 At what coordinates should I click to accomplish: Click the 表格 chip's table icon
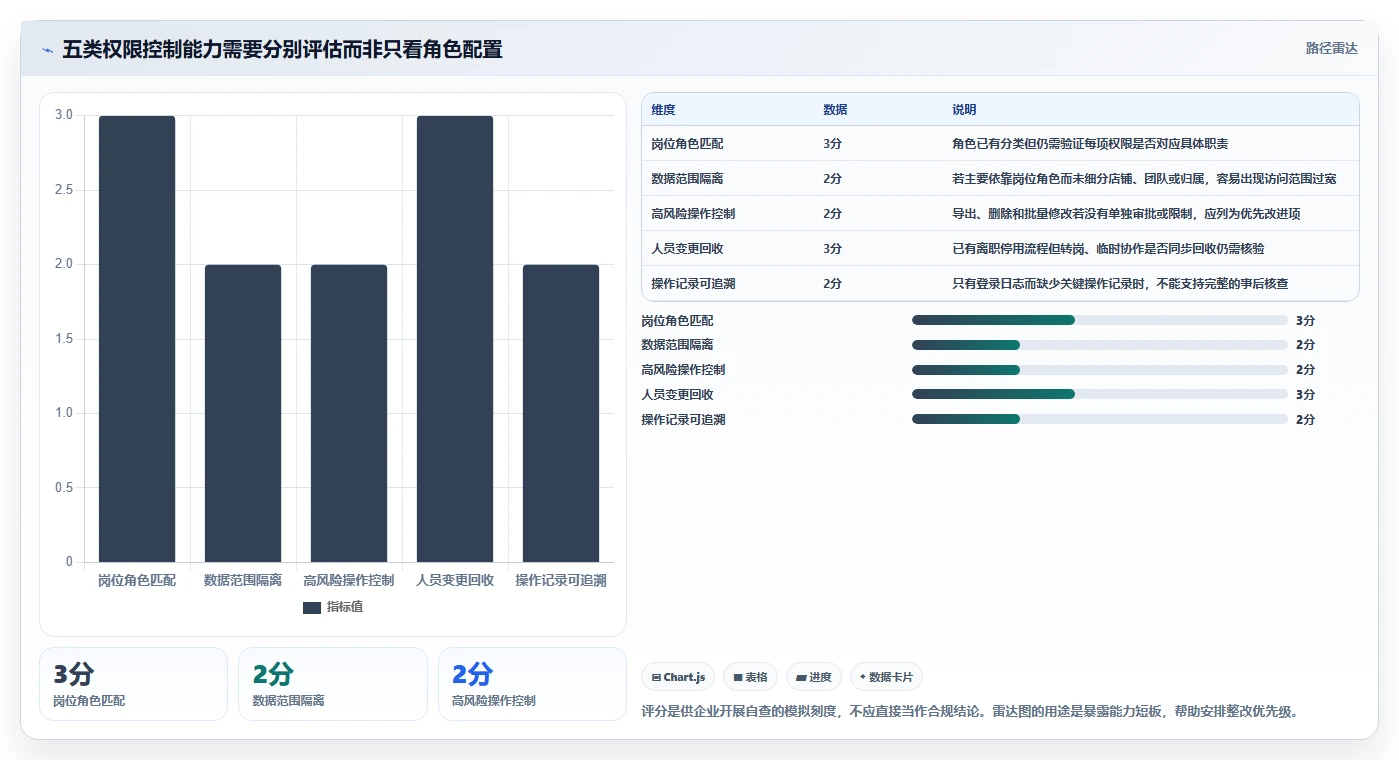pyautogui.click(x=738, y=677)
